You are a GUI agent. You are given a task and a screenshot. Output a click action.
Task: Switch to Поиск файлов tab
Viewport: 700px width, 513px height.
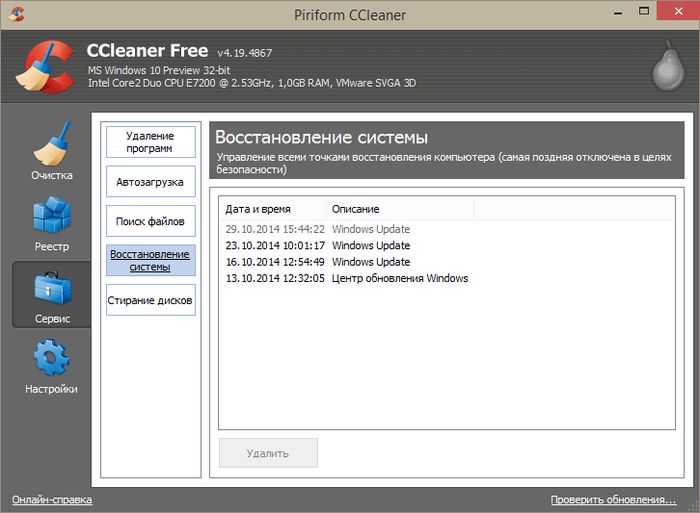[x=151, y=221]
